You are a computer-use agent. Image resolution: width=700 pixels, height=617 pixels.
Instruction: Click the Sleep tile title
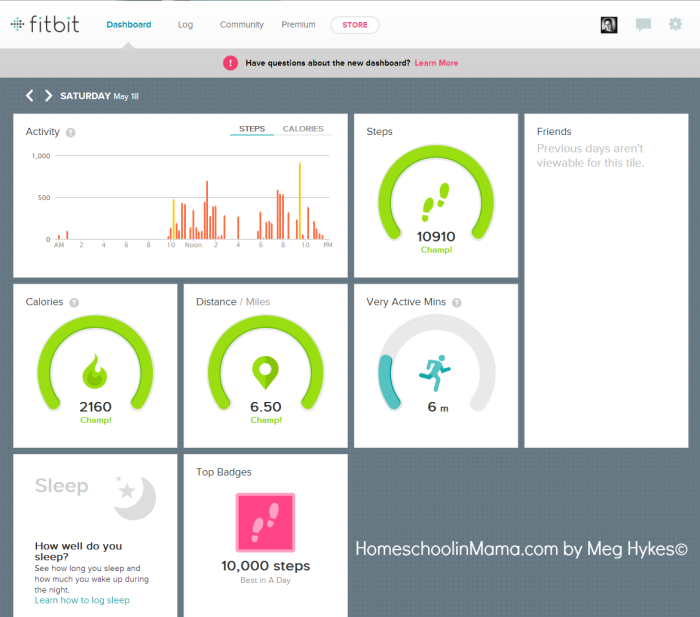pos(62,486)
